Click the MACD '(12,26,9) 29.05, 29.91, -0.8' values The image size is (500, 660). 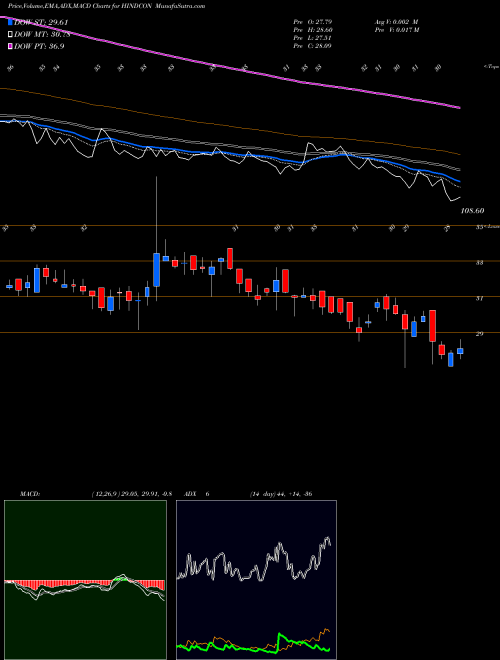point(131,494)
